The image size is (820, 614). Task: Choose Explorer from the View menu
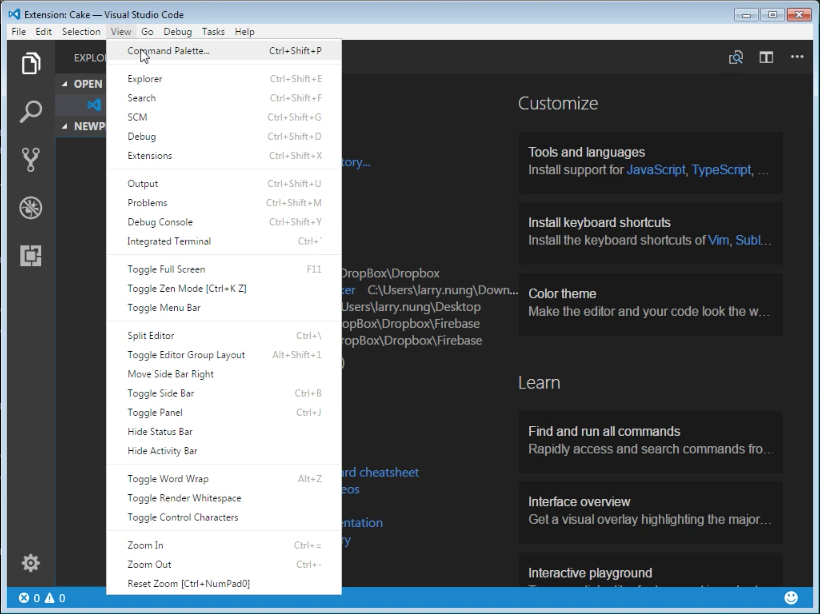(x=224, y=78)
